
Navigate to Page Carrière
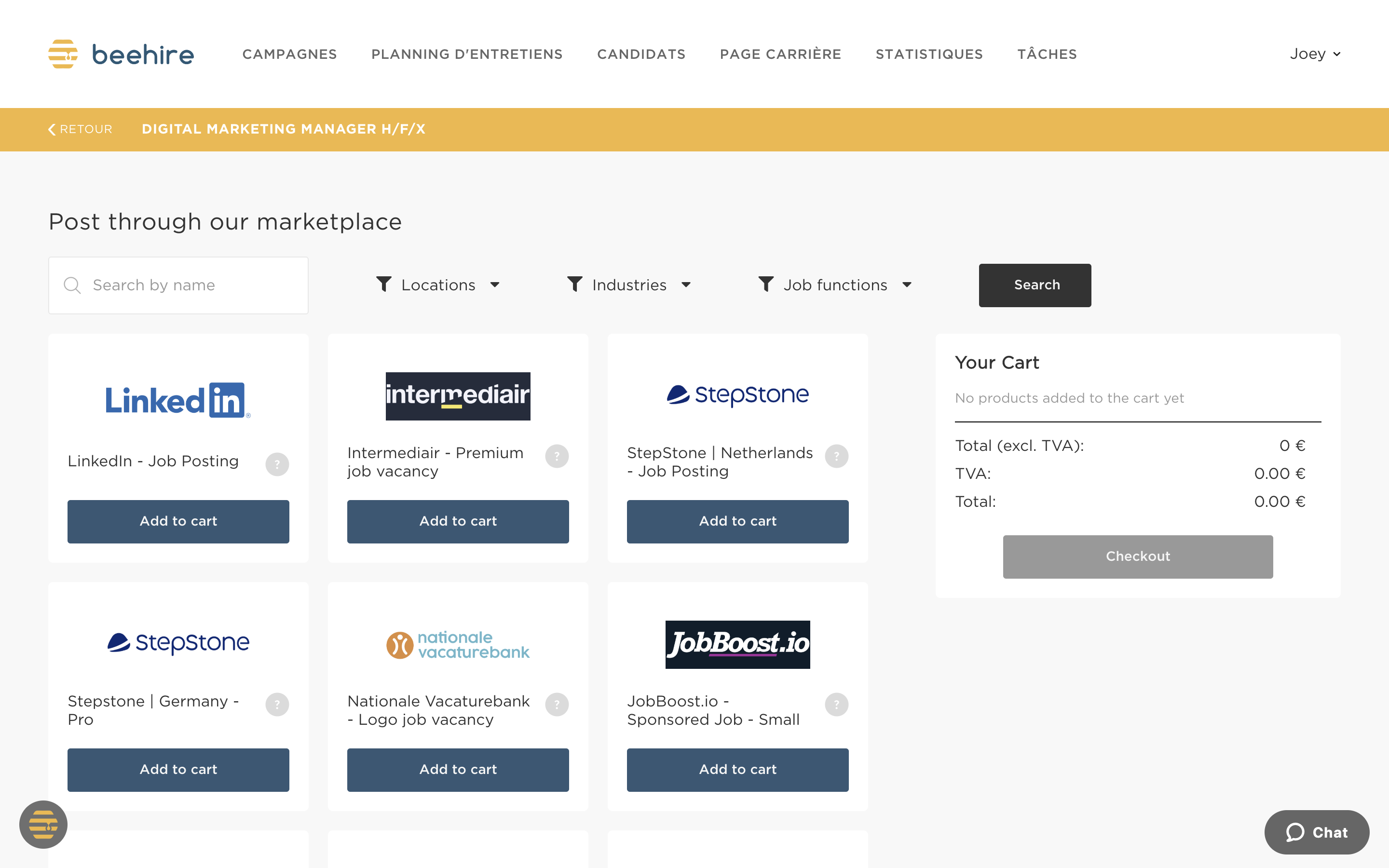pos(781,54)
